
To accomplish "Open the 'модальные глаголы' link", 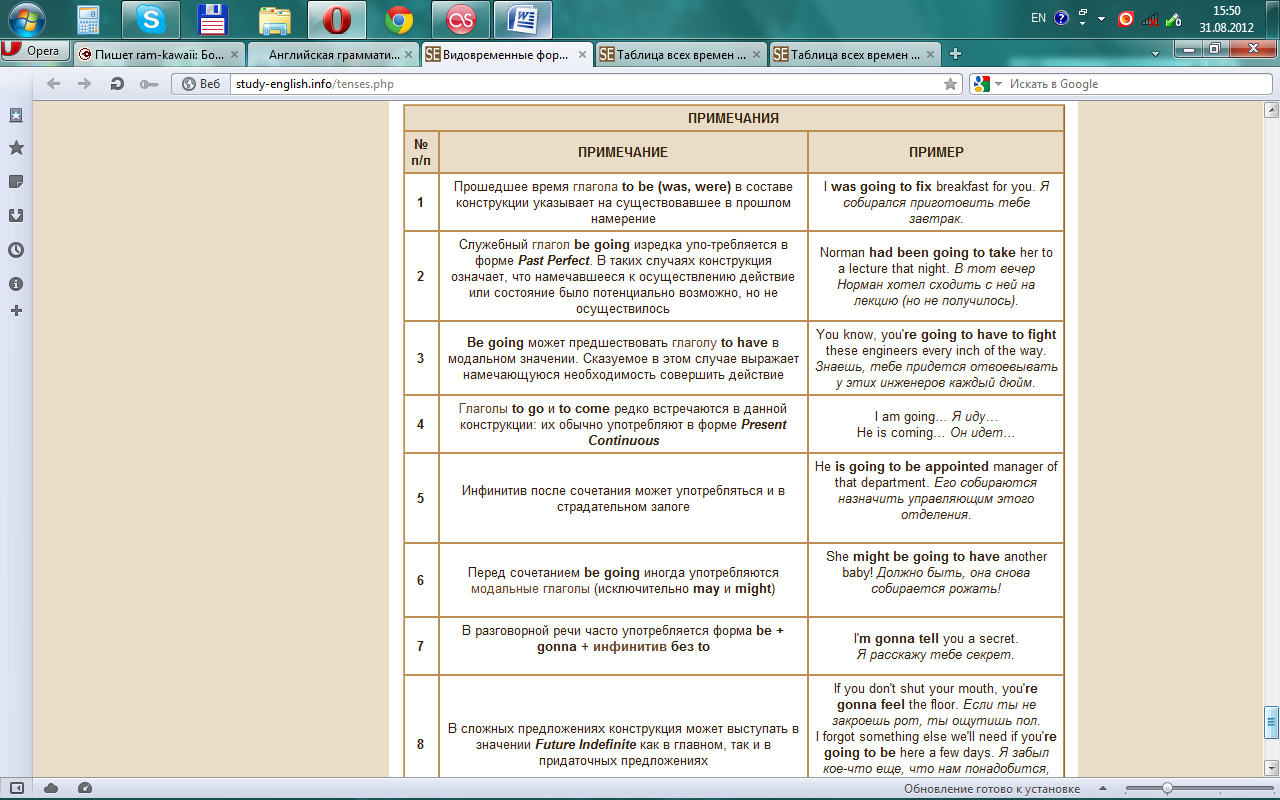I will [x=530, y=589].
